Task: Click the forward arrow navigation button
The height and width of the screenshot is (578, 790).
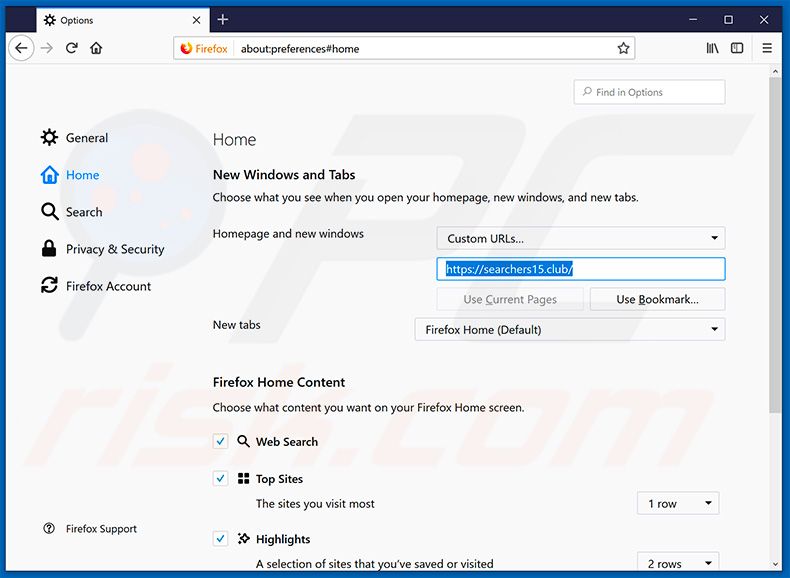Action: click(x=47, y=48)
